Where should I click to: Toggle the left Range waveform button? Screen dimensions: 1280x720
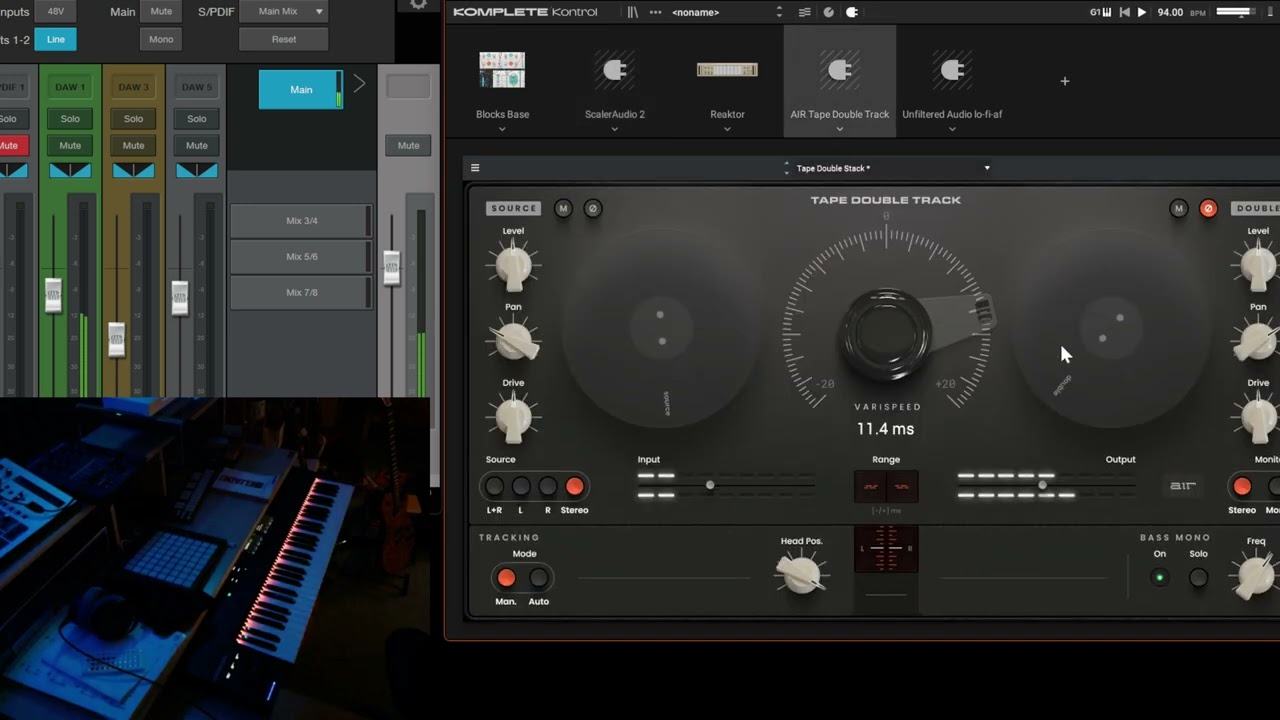tap(870, 486)
